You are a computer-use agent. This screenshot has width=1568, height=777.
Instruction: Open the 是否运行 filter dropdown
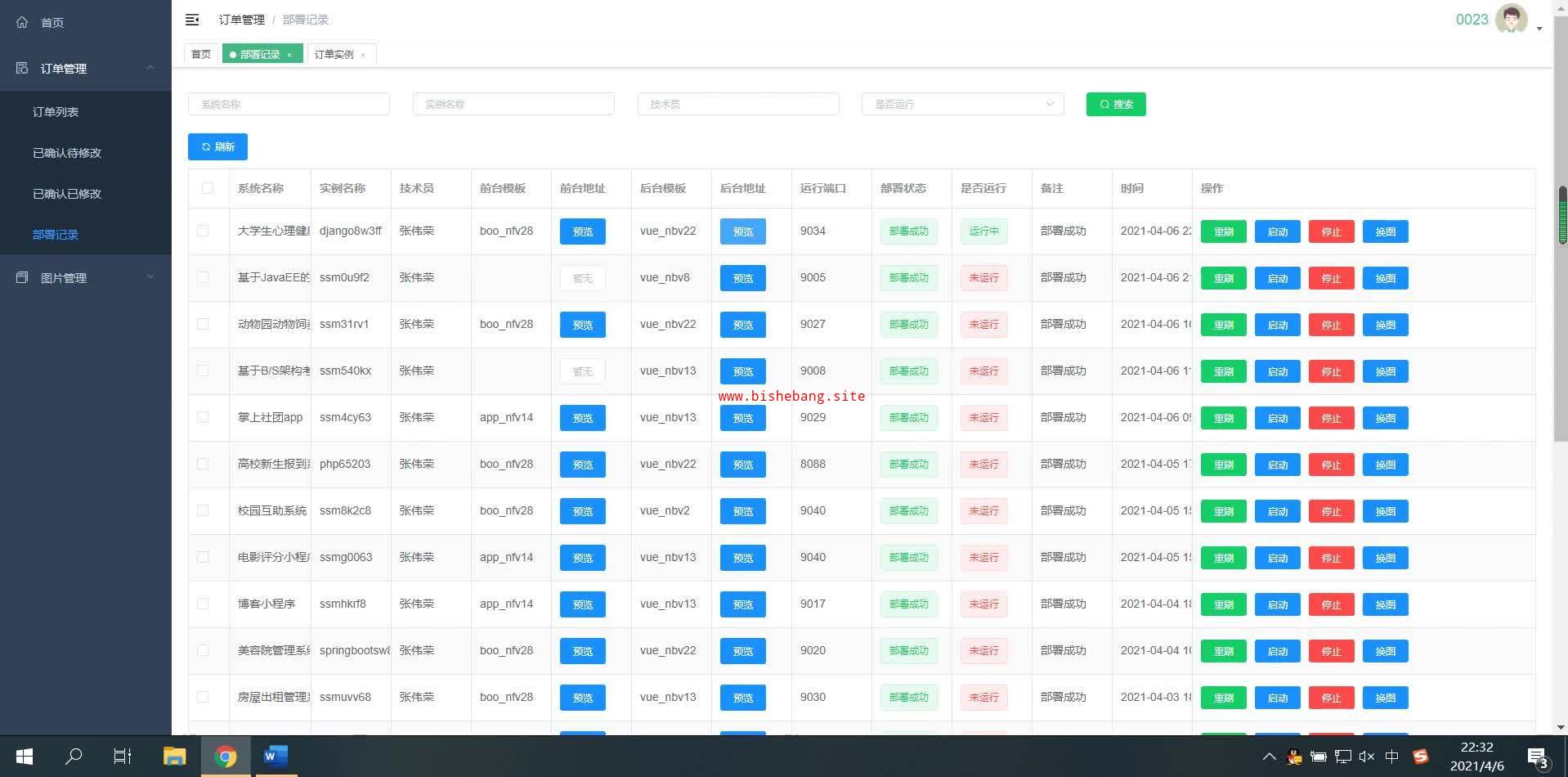click(x=962, y=104)
